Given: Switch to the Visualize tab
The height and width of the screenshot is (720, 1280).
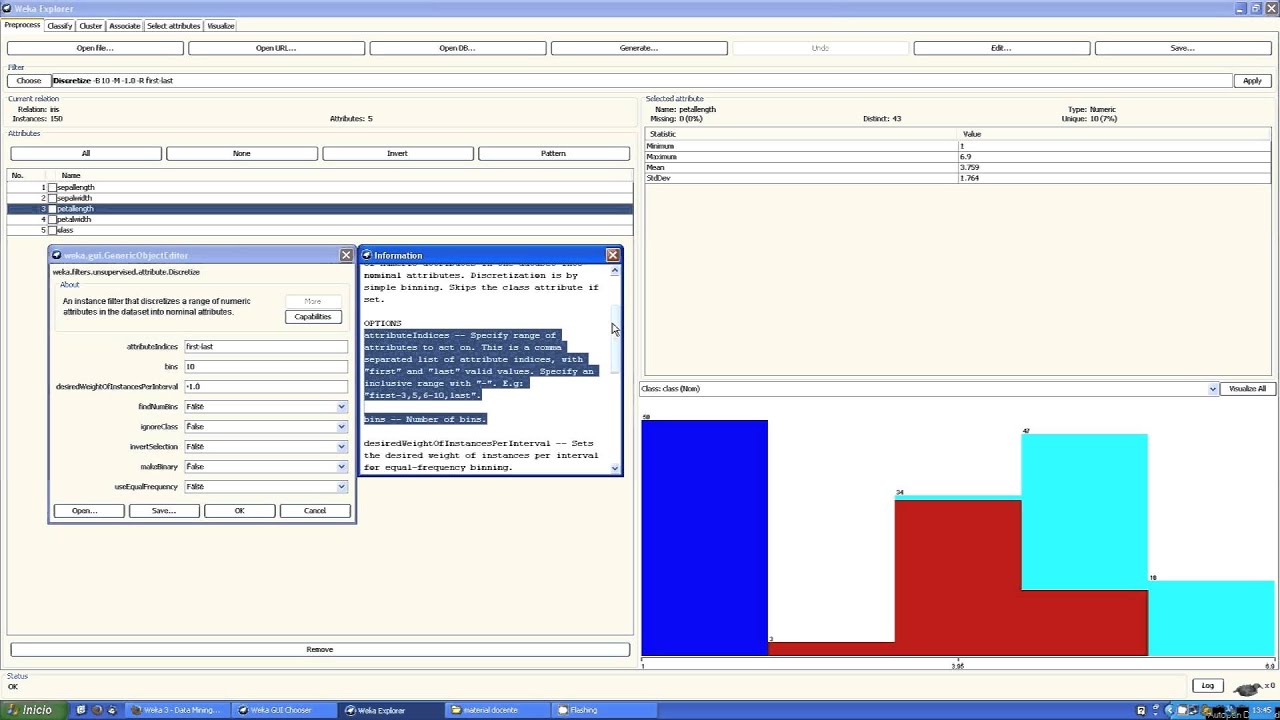Looking at the screenshot, I should (221, 25).
